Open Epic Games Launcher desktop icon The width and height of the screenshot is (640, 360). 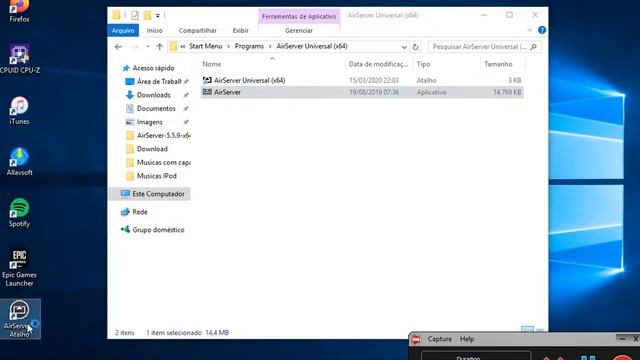click(x=19, y=269)
